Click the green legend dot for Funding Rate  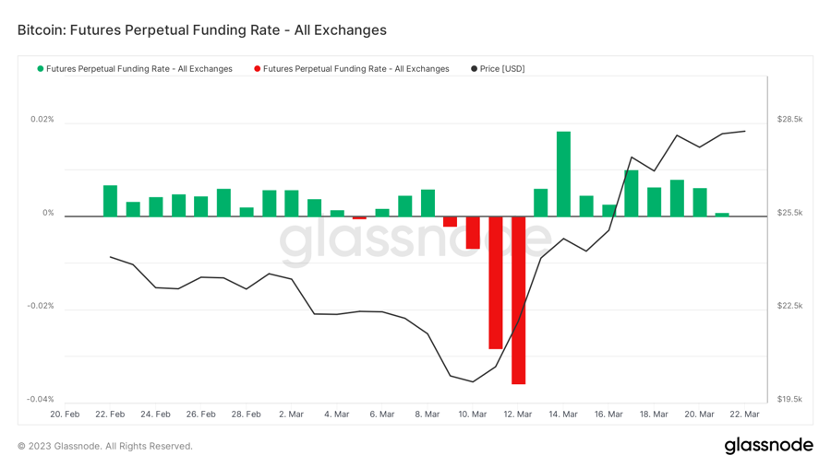click(41, 69)
